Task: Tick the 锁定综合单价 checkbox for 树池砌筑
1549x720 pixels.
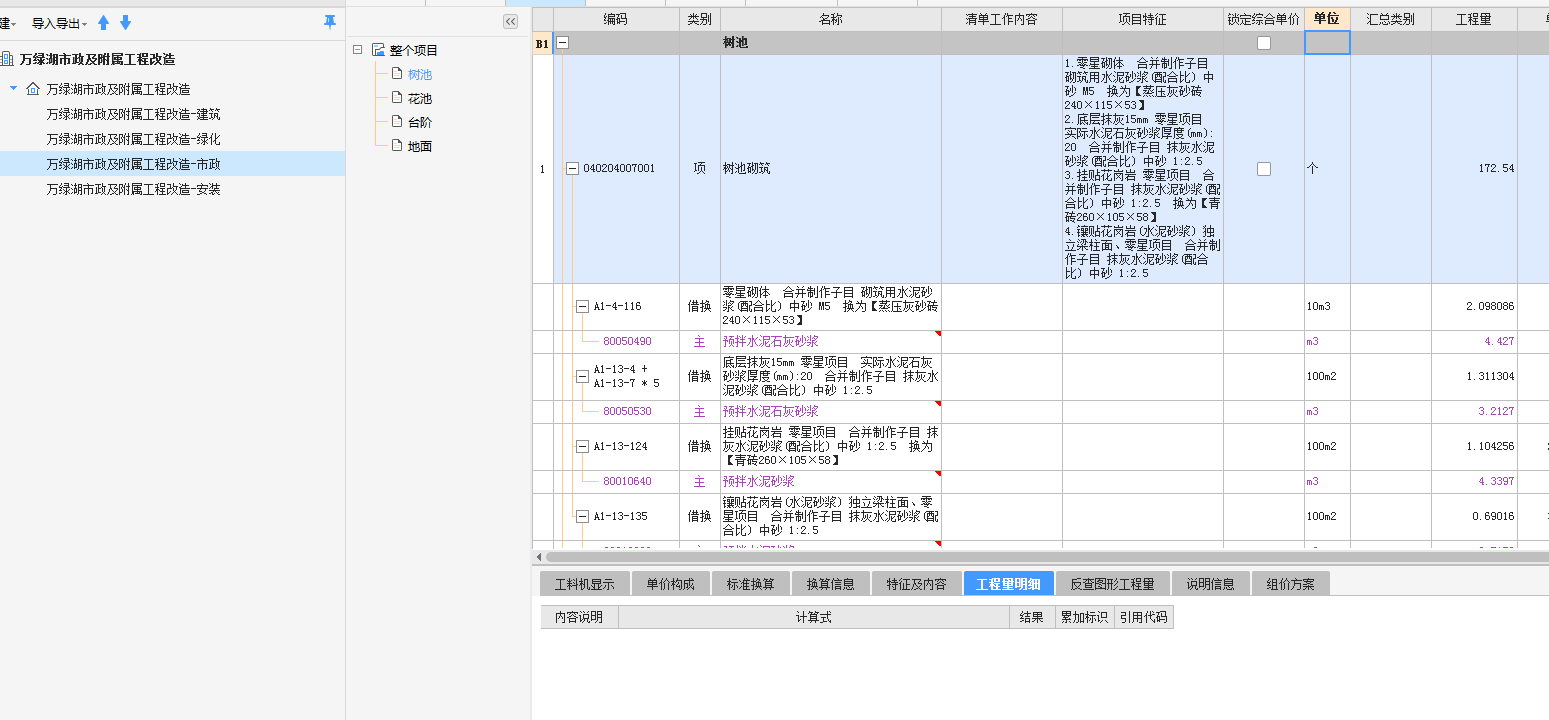Action: pos(1264,169)
